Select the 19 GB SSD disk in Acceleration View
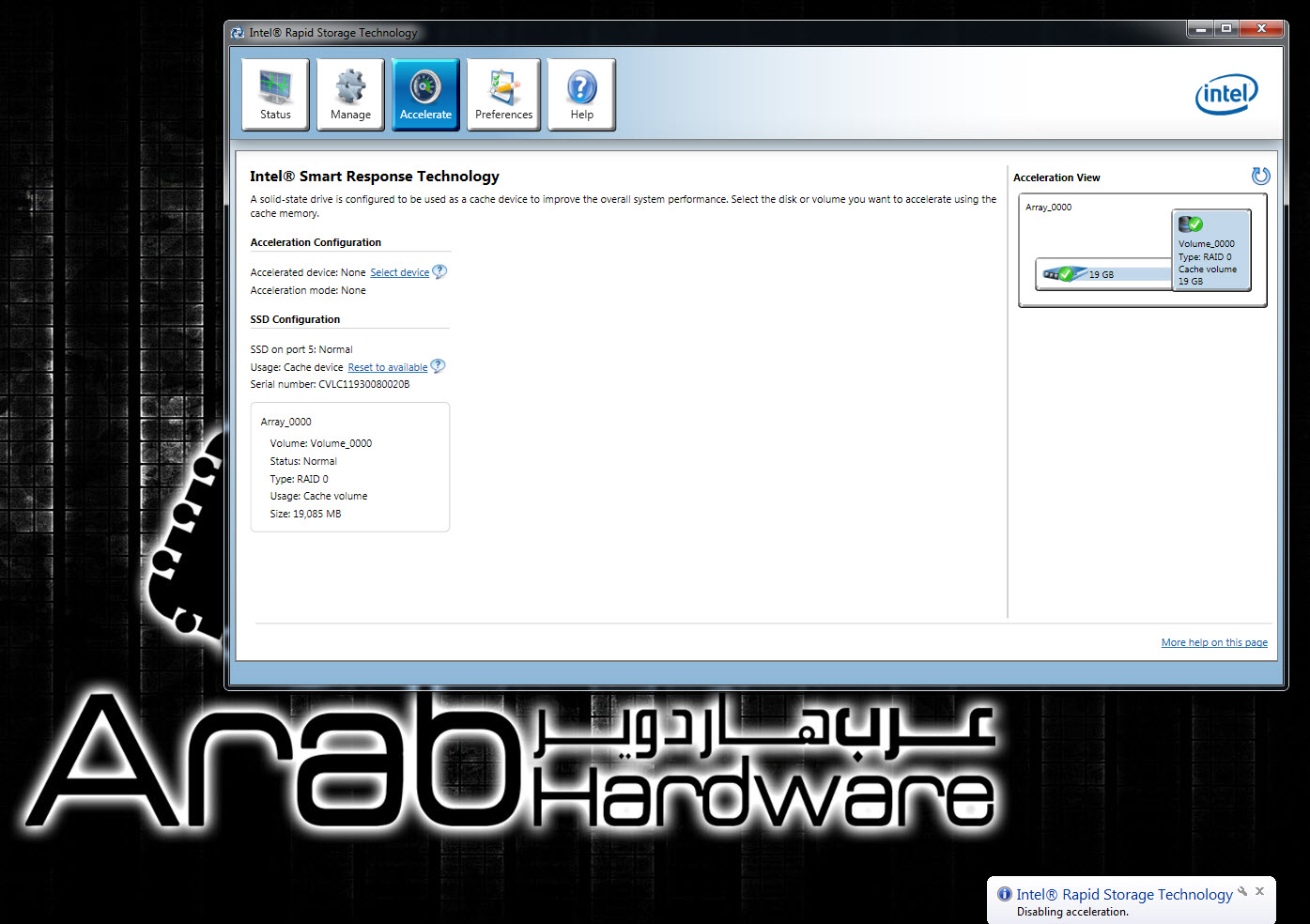Image resolution: width=1310 pixels, height=924 pixels. click(x=1104, y=274)
